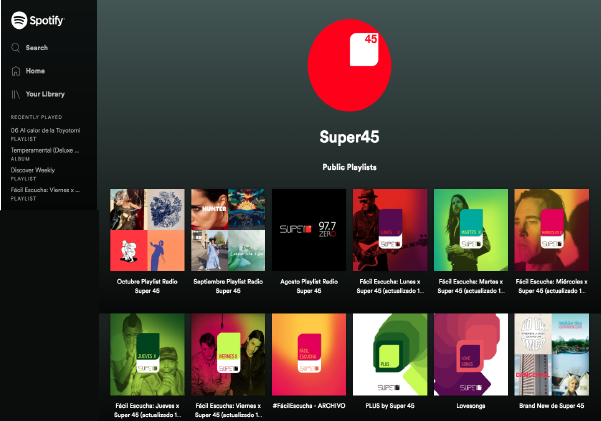Click the Lovesongs title text
The height and width of the screenshot is (421, 601).
point(471,406)
